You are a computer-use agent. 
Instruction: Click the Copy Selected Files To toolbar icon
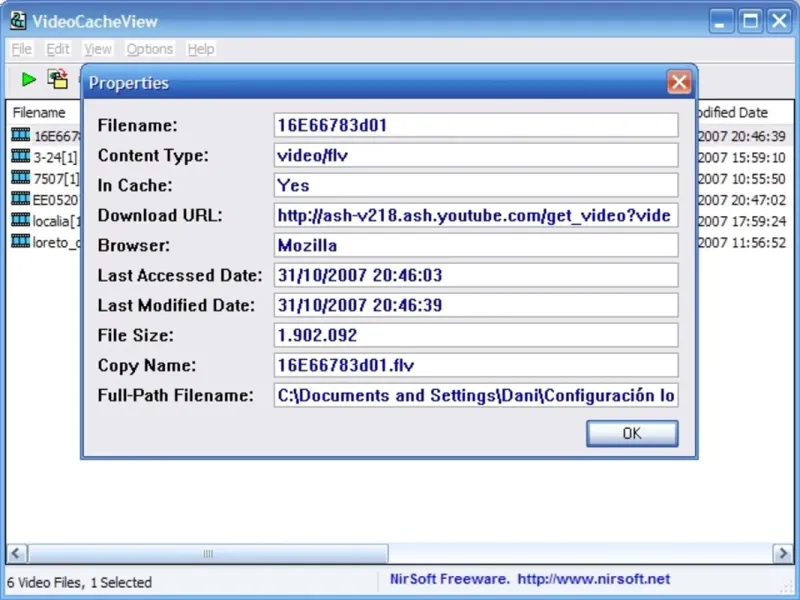pos(58,79)
